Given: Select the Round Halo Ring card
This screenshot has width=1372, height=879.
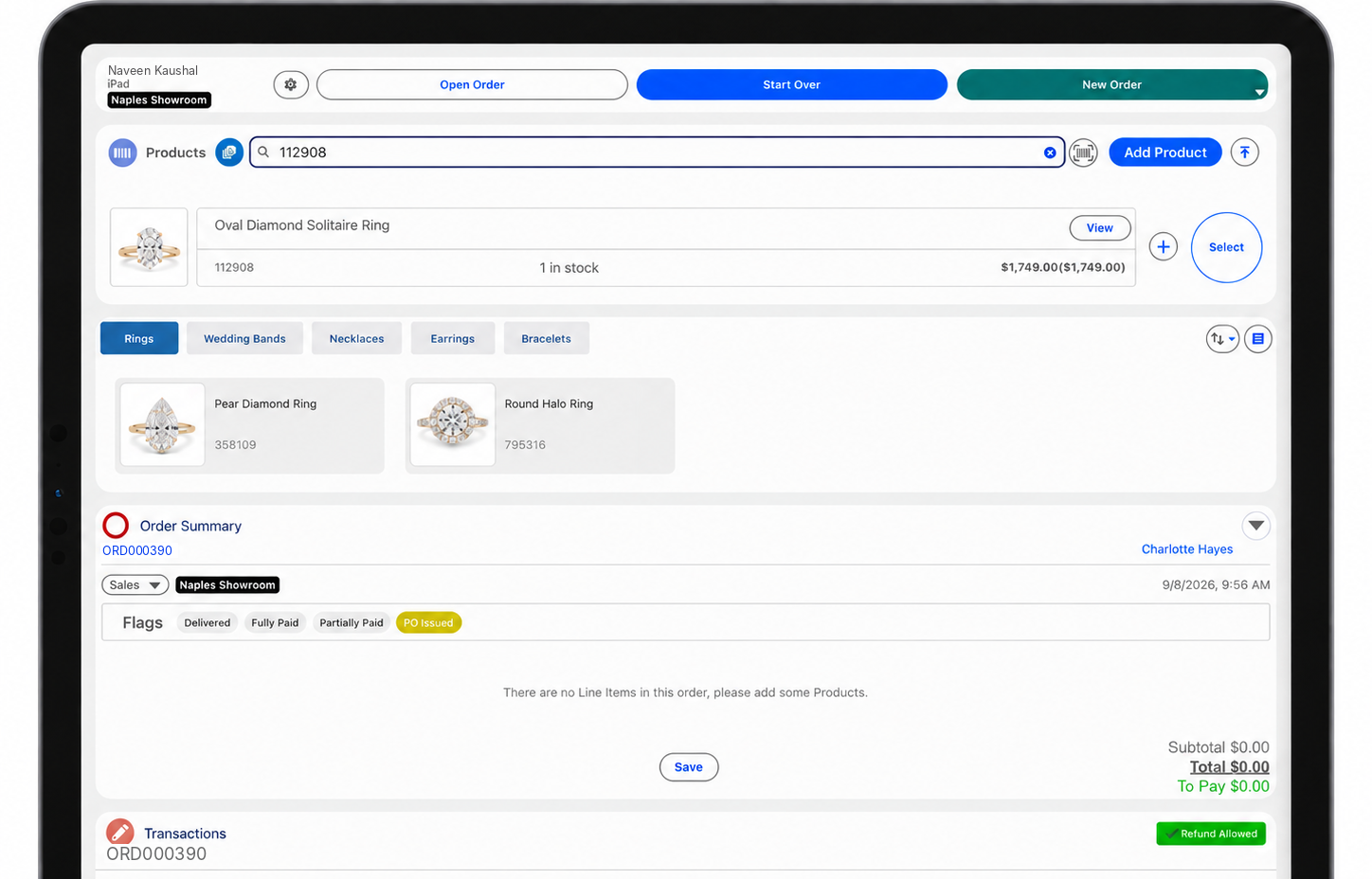Looking at the screenshot, I should click(540, 425).
